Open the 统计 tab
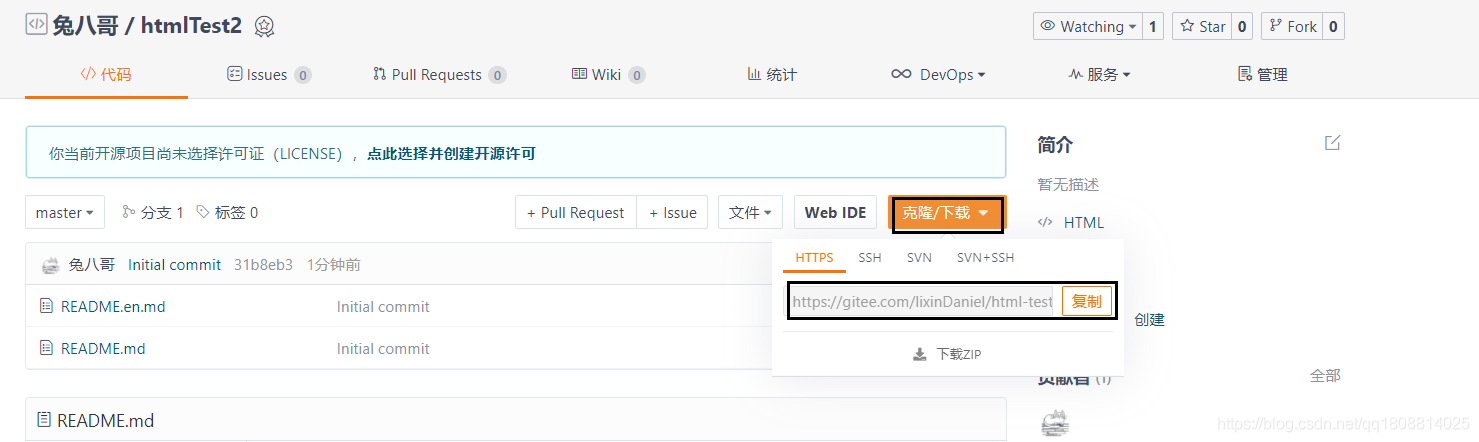The width and height of the screenshot is (1479, 442). click(772, 74)
